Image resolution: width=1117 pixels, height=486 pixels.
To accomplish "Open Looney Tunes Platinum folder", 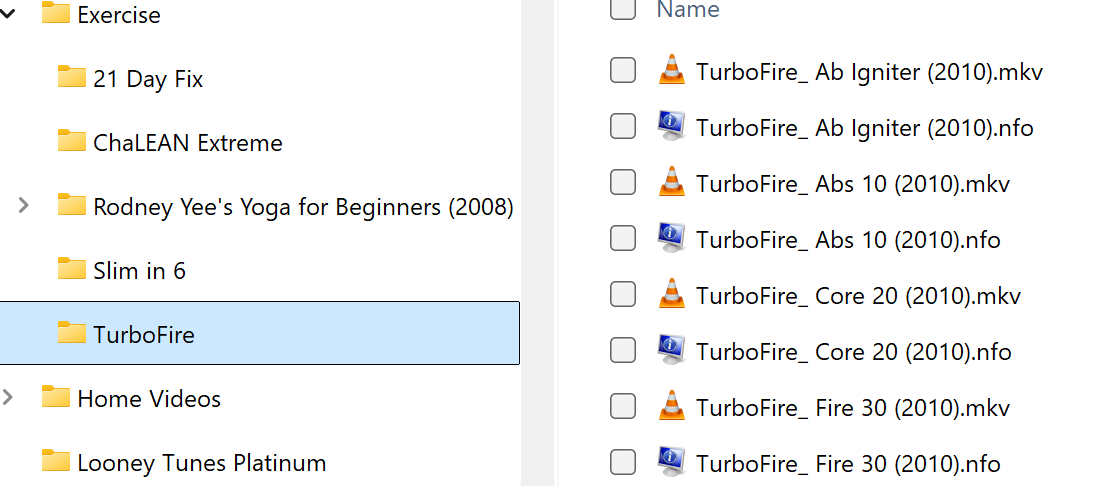I will (x=201, y=462).
